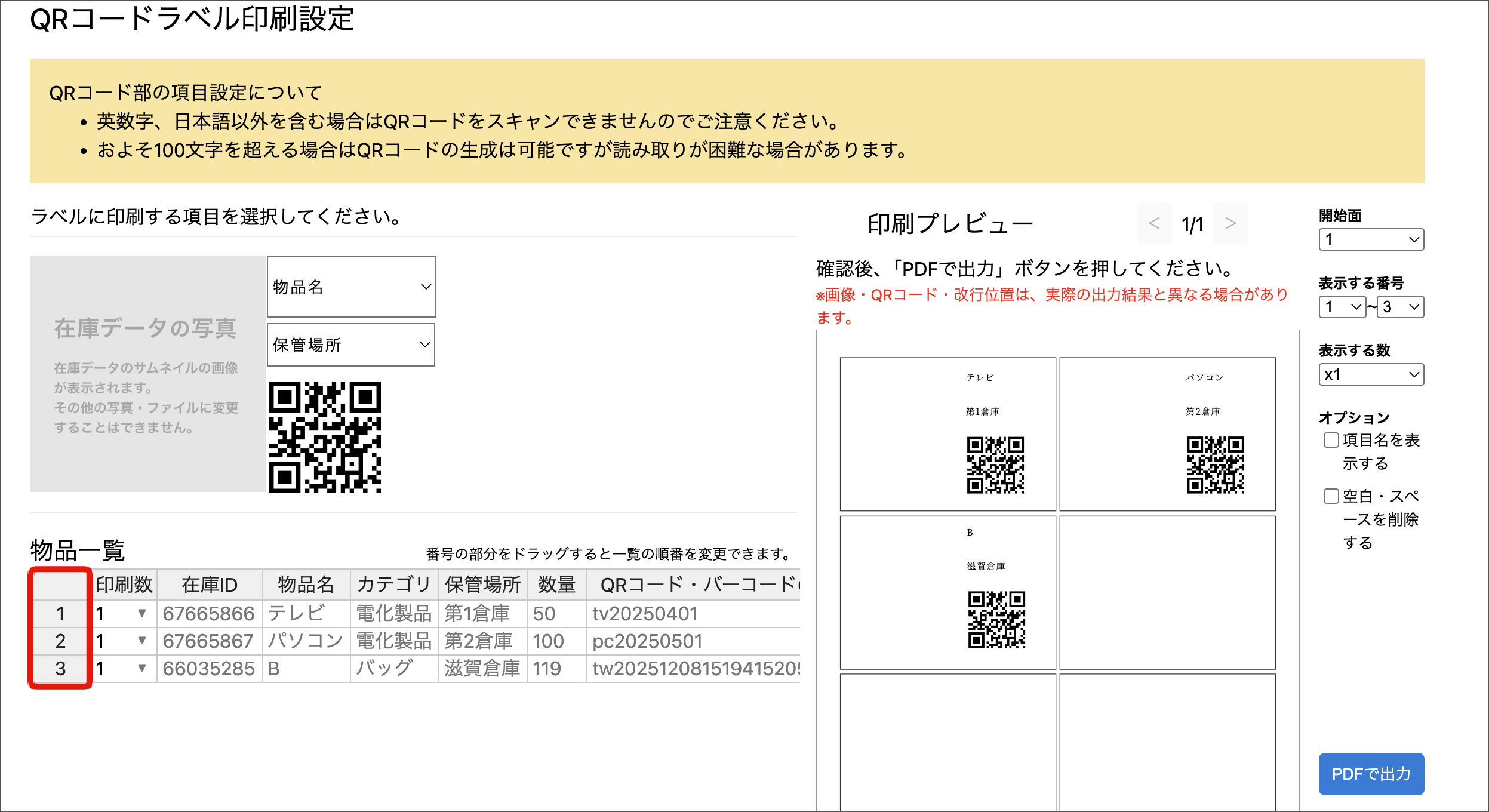Click the パソコン label QR code in preview
Screen dimensions: 1489x812
[1215, 465]
